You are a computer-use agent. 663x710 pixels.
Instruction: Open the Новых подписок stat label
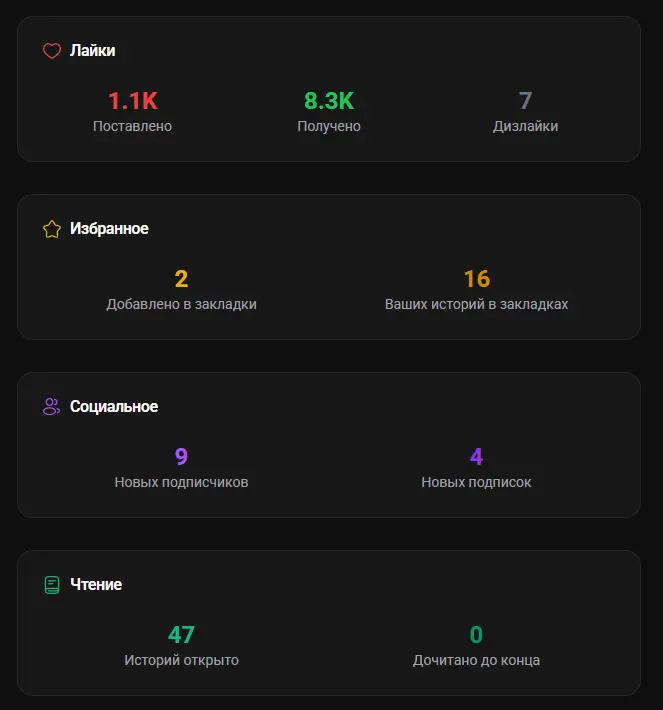[x=476, y=482]
